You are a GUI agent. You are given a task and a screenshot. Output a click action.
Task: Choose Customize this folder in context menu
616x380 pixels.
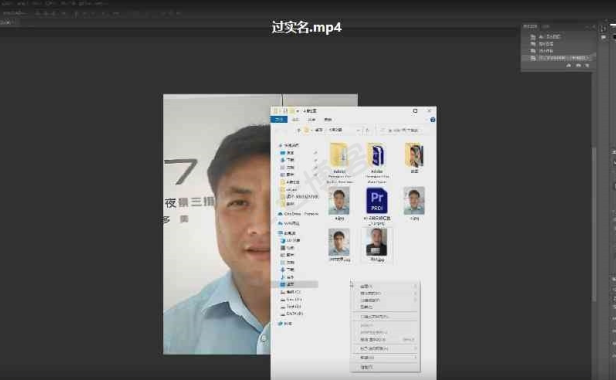385,316
